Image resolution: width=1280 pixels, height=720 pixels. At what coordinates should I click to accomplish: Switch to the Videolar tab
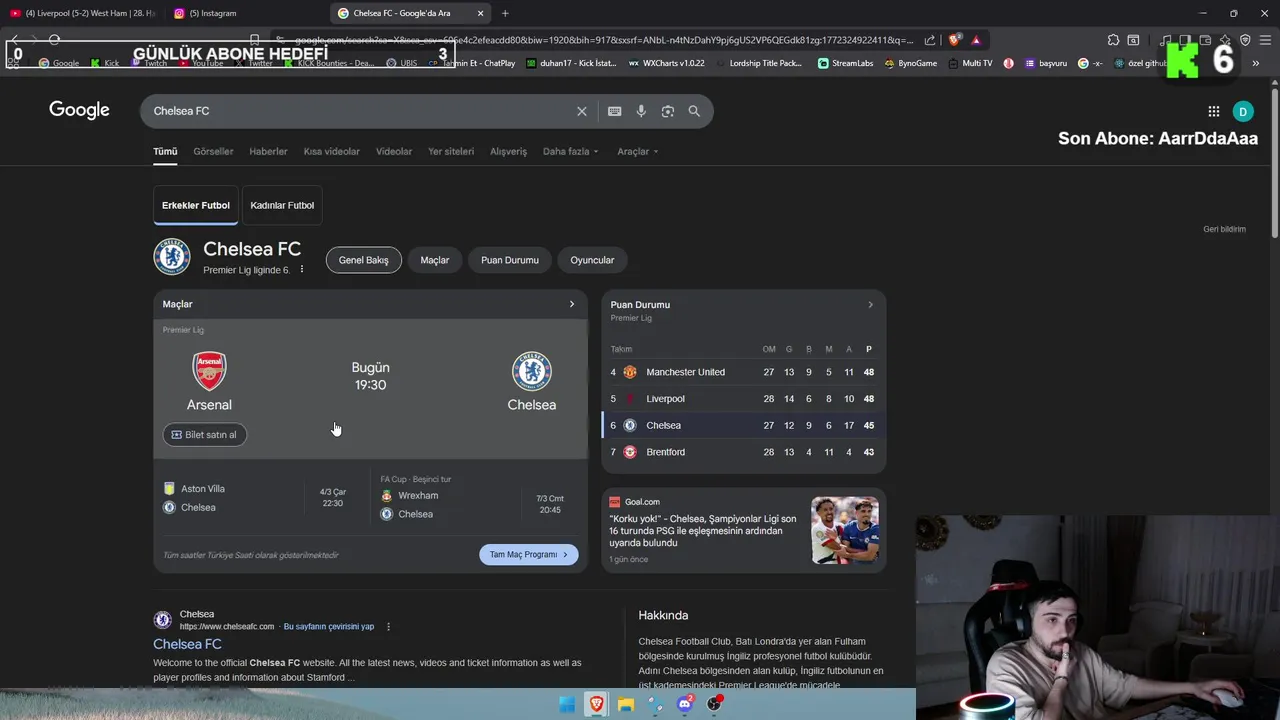click(394, 152)
